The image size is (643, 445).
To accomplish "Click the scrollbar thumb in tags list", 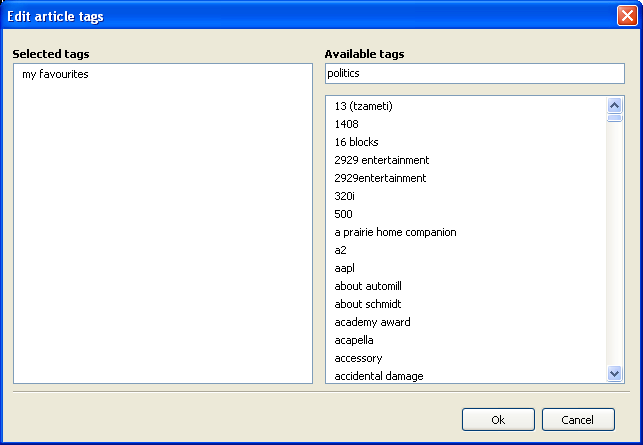I will coord(615,117).
